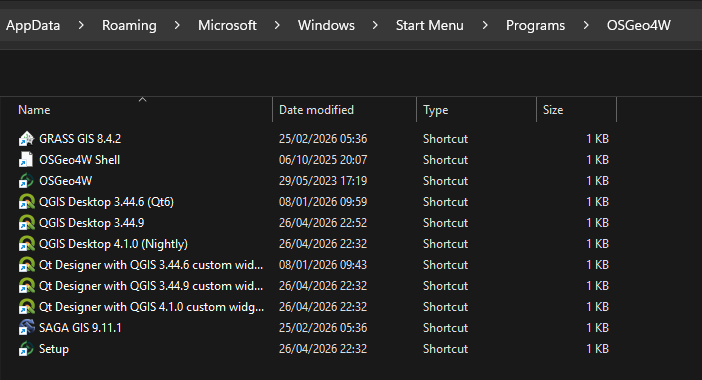
Task: Go to Microsoft folder in the breadcrumb
Action: tap(227, 26)
